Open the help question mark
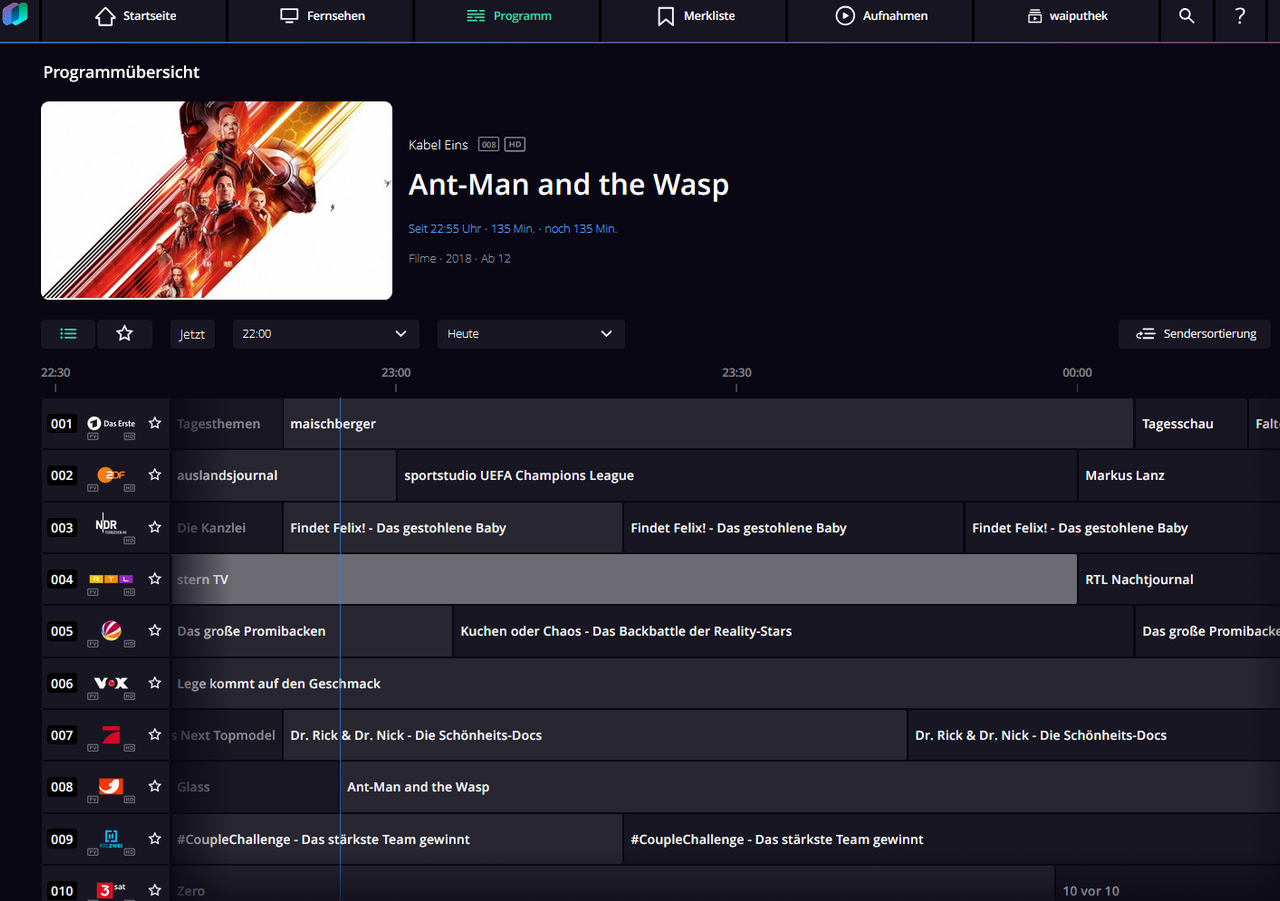This screenshot has width=1280, height=901. [x=1240, y=16]
